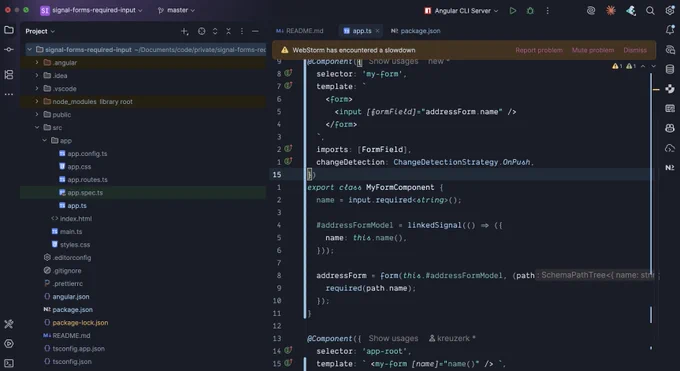Open app.routes.ts in the tree
The image size is (680, 371).
pos(87,180)
